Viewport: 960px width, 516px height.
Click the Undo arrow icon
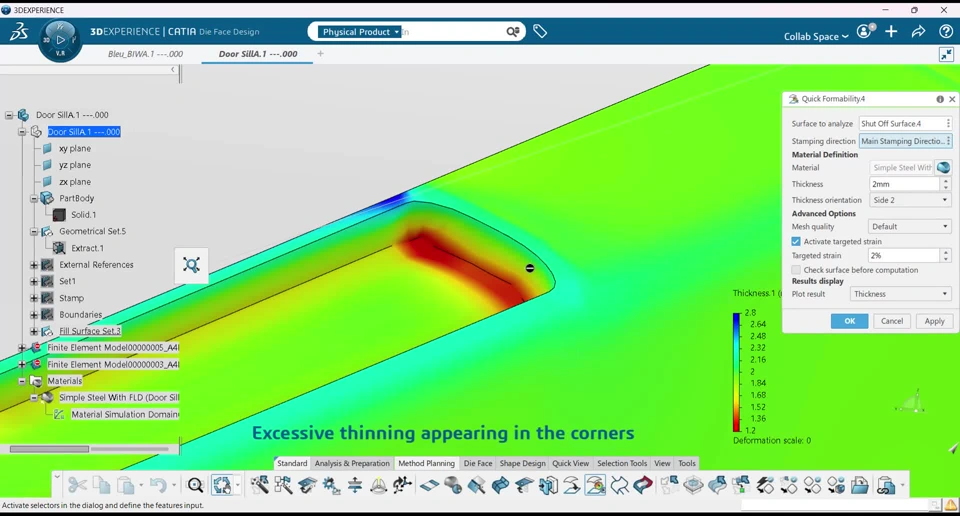tap(158, 485)
